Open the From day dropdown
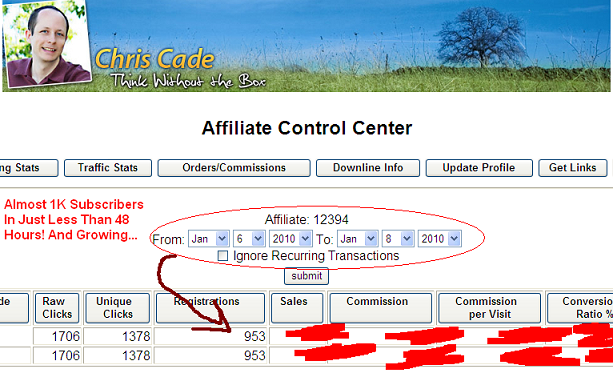Image resolution: width=613 pixels, height=373 pixels. (x=249, y=239)
